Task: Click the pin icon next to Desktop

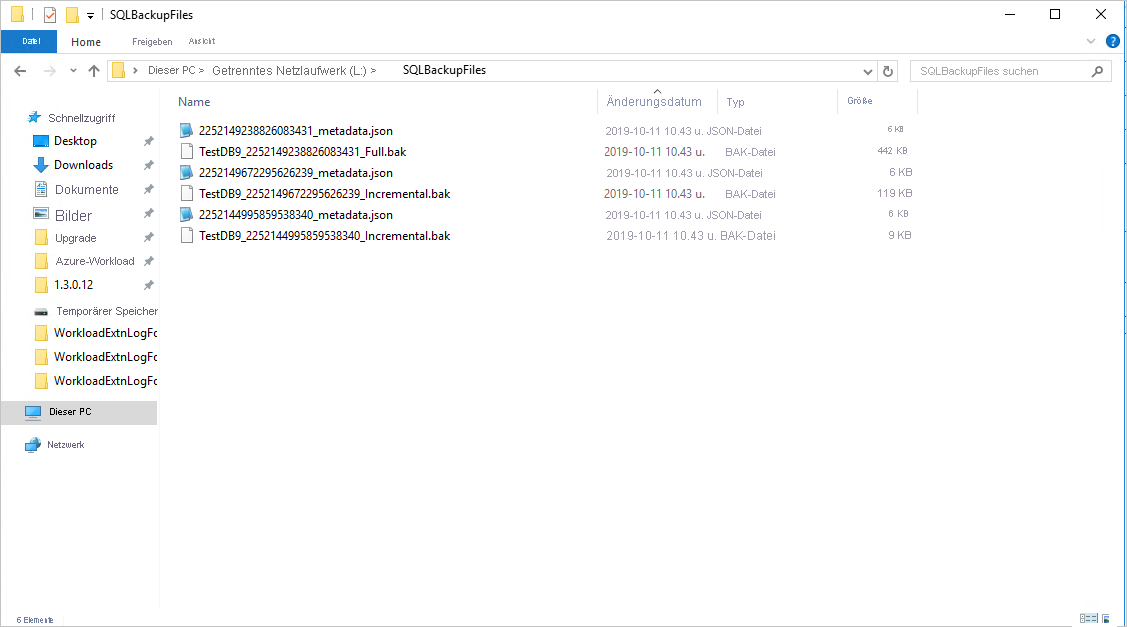Action: click(148, 141)
